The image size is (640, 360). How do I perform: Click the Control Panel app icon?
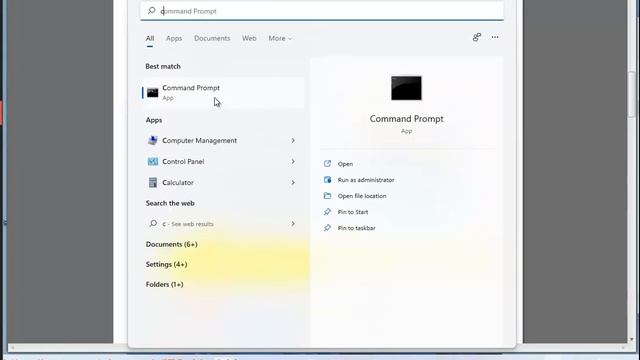[x=153, y=162]
